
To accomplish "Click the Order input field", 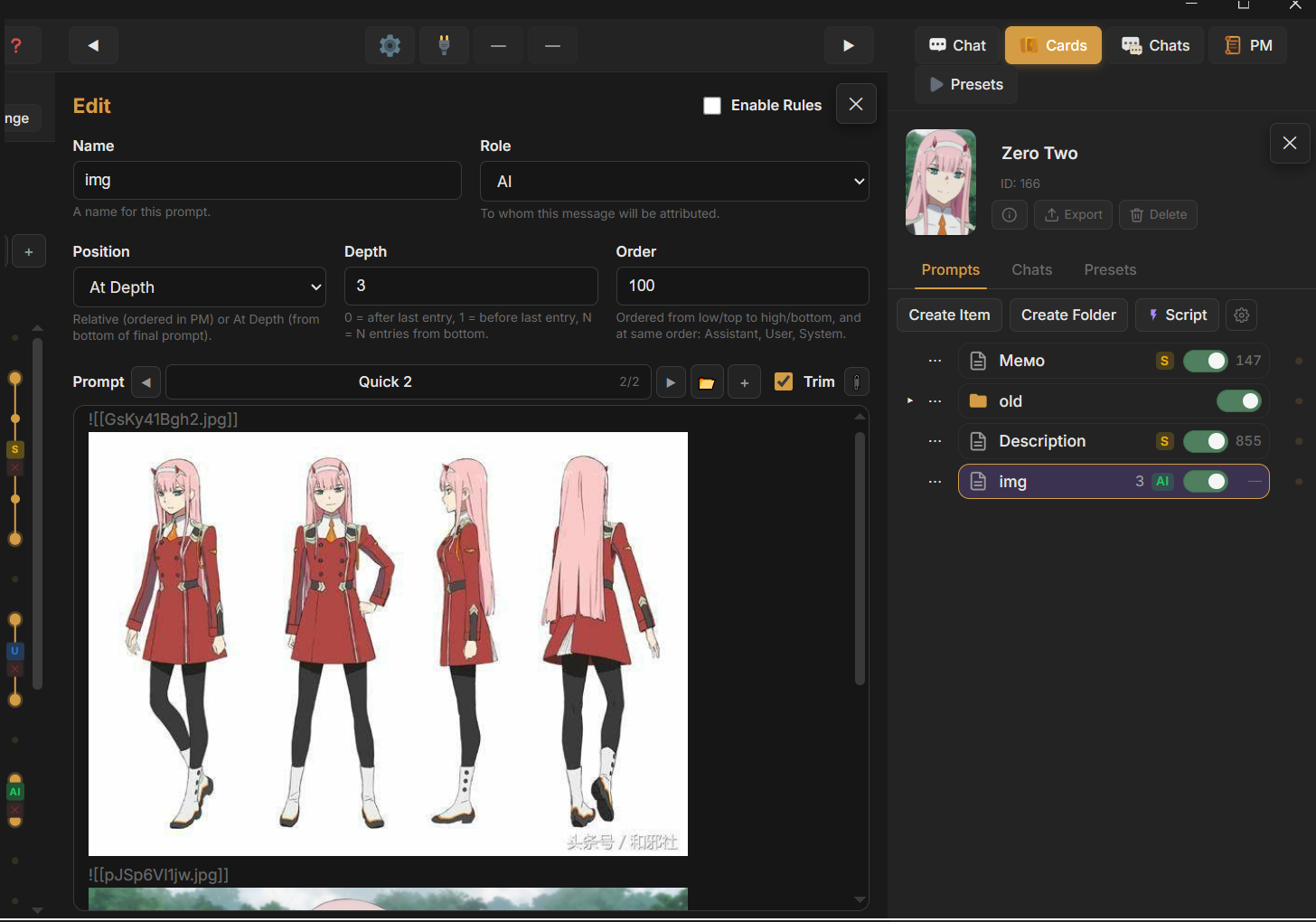I will [743, 286].
